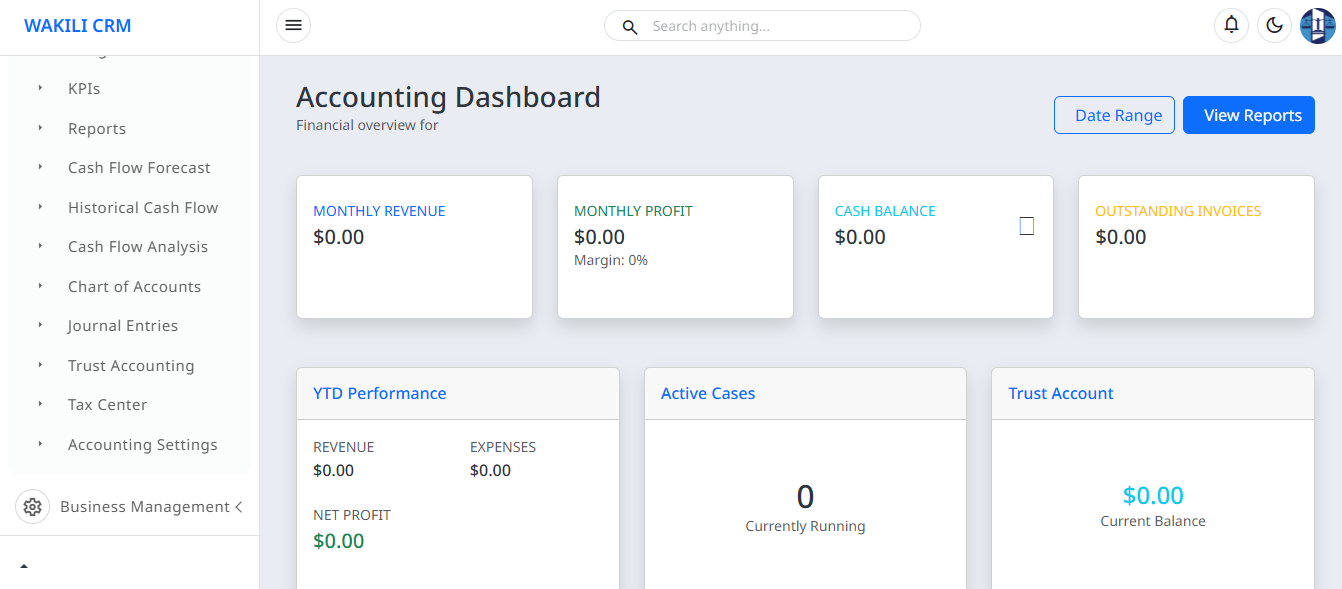Open the notifications bell icon

pyautogui.click(x=1231, y=26)
